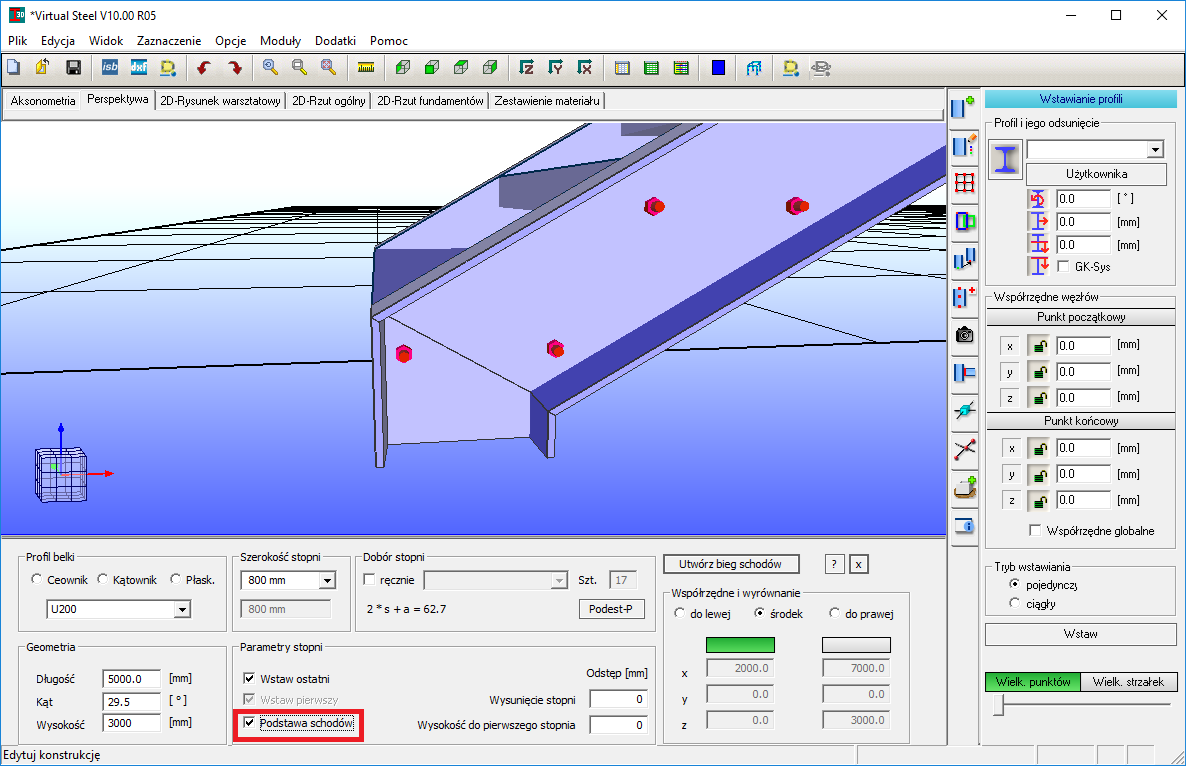Click the undo red arrow icon
Viewport: 1186px width, 766px height.
pyautogui.click(x=204, y=68)
